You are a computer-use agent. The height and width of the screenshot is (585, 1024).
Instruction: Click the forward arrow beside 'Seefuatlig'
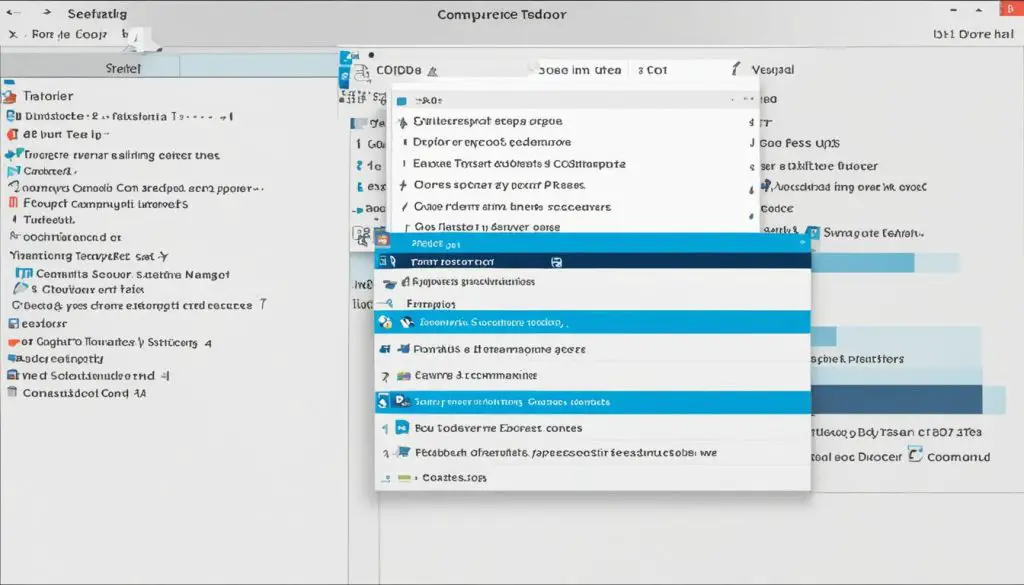coord(46,12)
